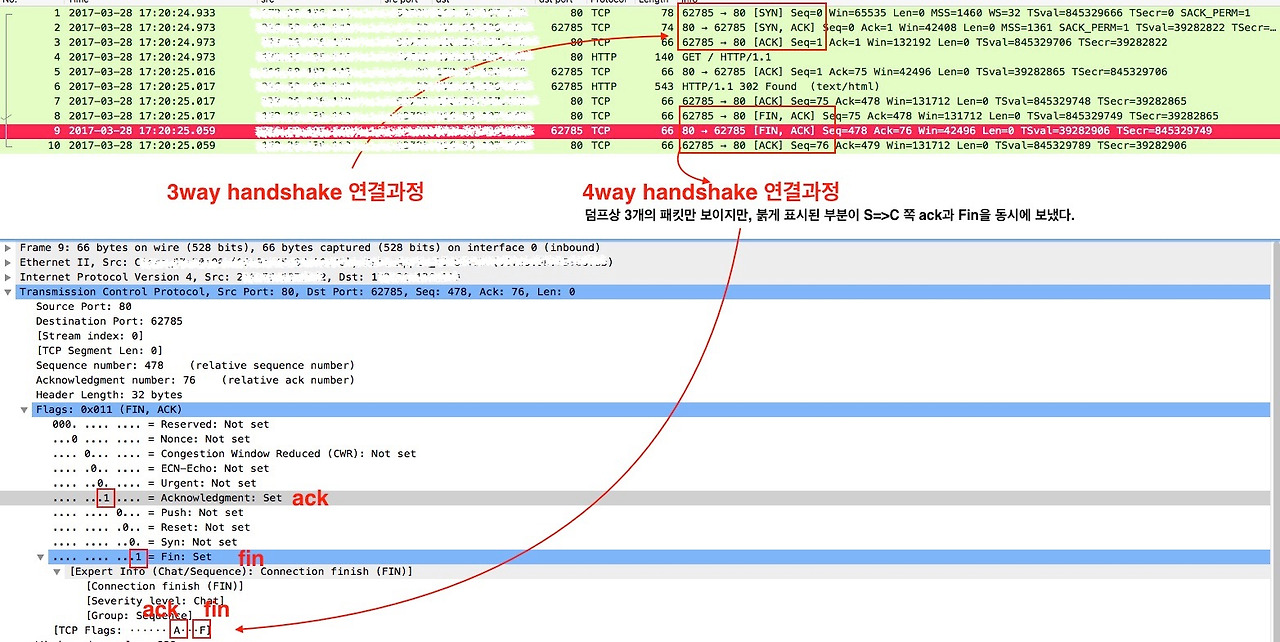
Task: Select the Reset: Not set row
Action: coord(151,527)
